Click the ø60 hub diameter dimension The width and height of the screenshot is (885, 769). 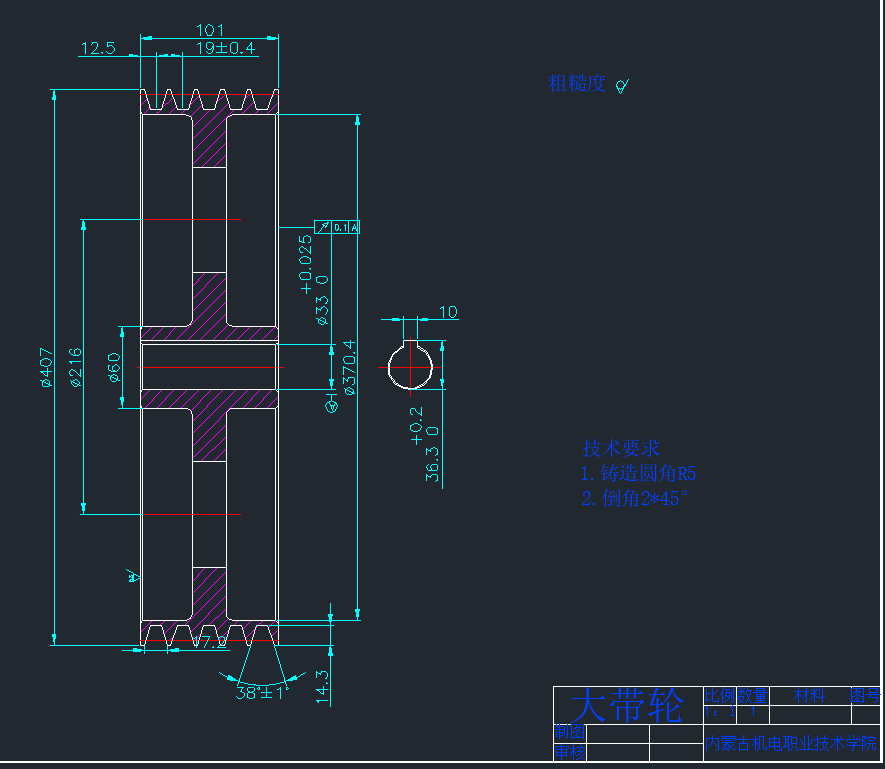114,366
